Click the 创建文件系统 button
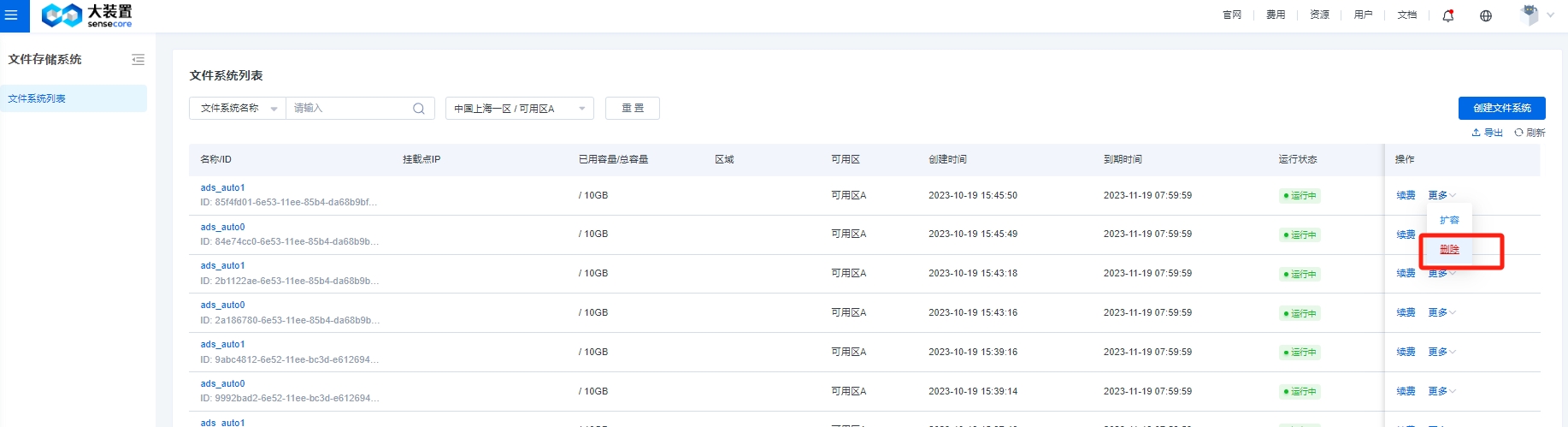This screenshot has height=427, width=1568. coord(1501,108)
